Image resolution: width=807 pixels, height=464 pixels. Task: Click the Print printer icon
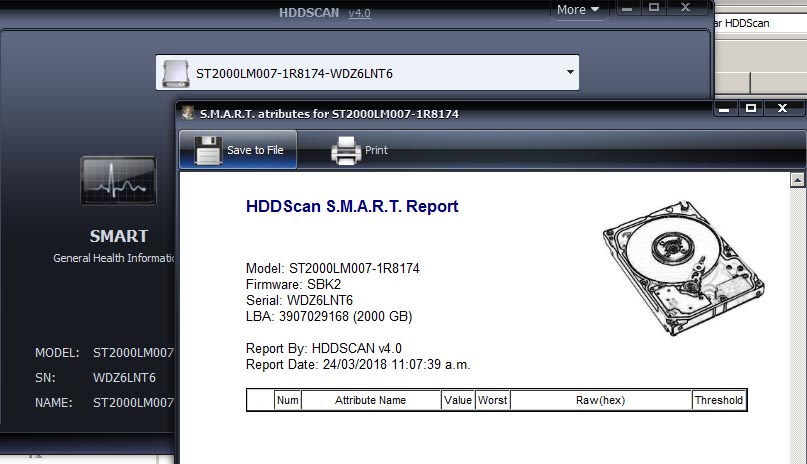(x=346, y=150)
